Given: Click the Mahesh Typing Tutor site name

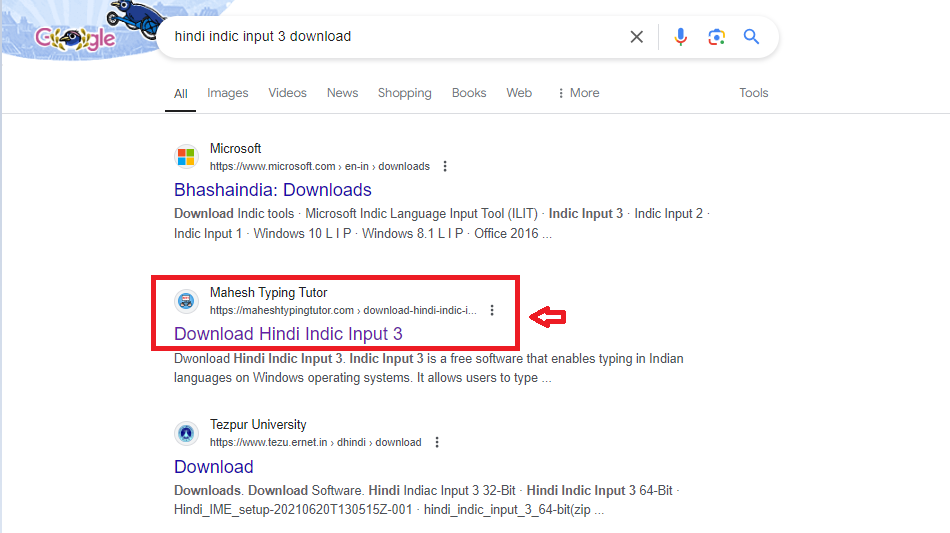Looking at the screenshot, I should [268, 293].
